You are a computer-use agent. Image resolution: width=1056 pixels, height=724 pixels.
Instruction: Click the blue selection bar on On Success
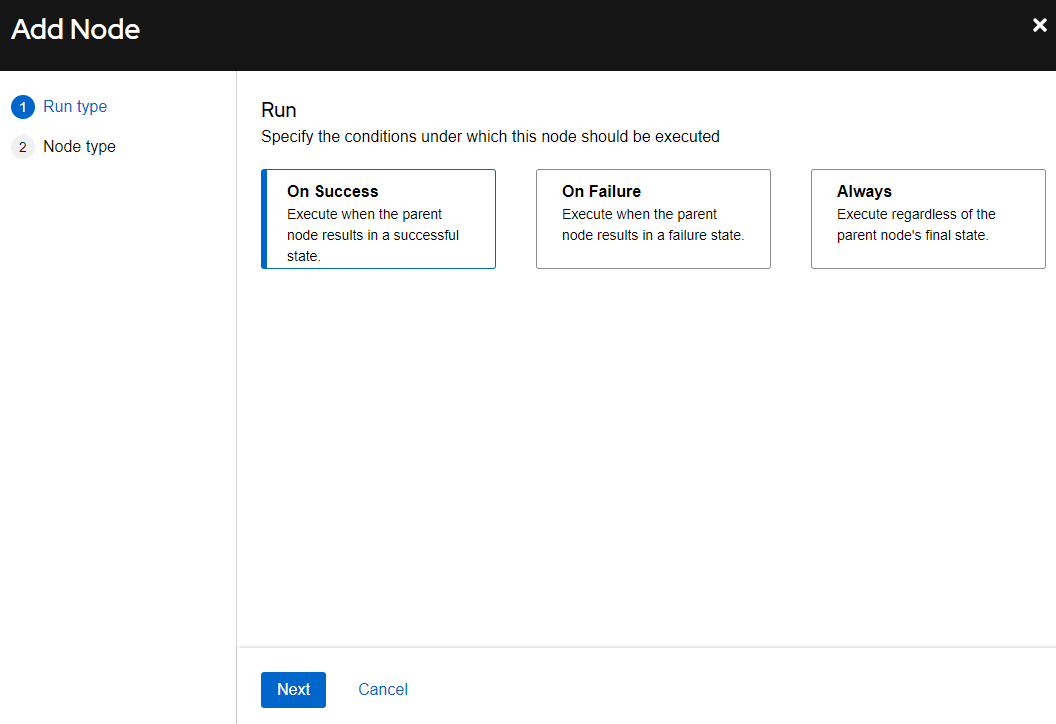click(x=264, y=219)
